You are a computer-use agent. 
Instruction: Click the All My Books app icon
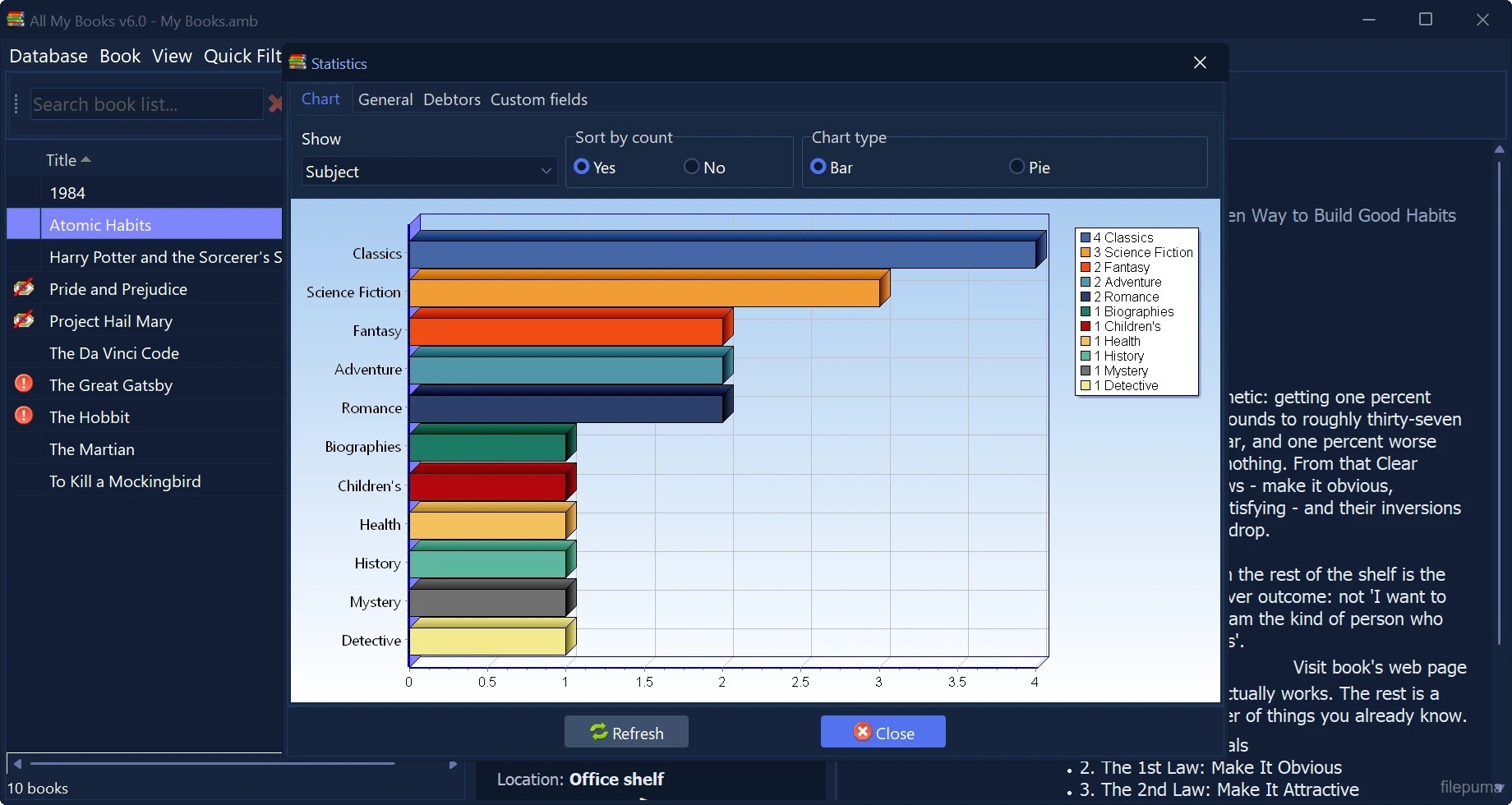(15, 20)
